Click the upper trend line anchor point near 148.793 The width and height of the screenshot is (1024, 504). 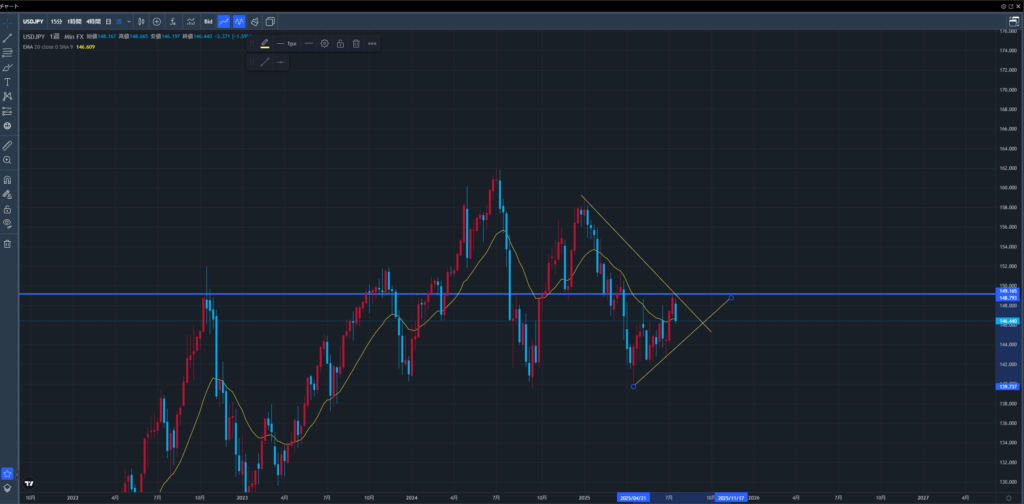(x=731, y=298)
